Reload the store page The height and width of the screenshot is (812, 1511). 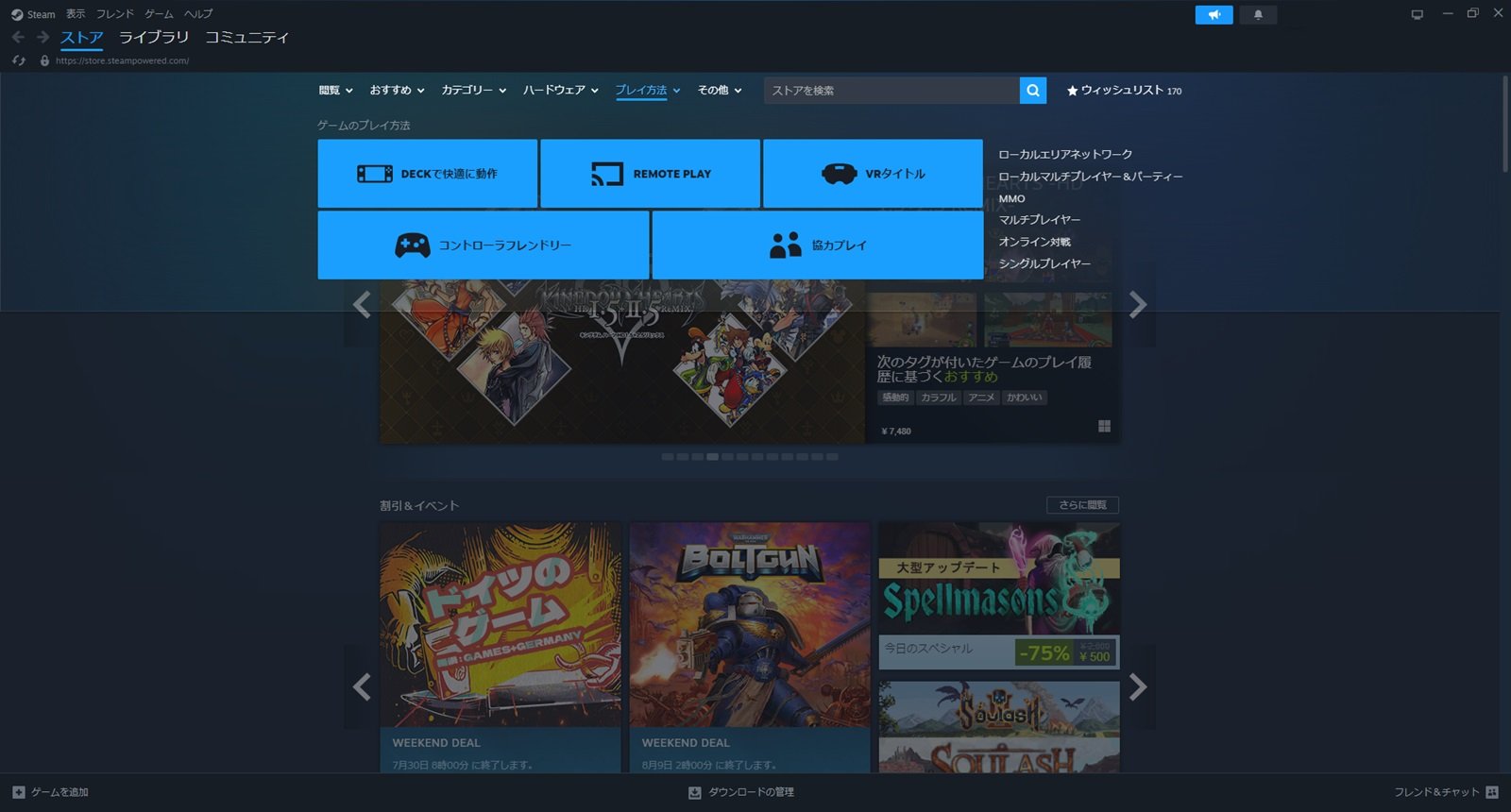[x=18, y=60]
